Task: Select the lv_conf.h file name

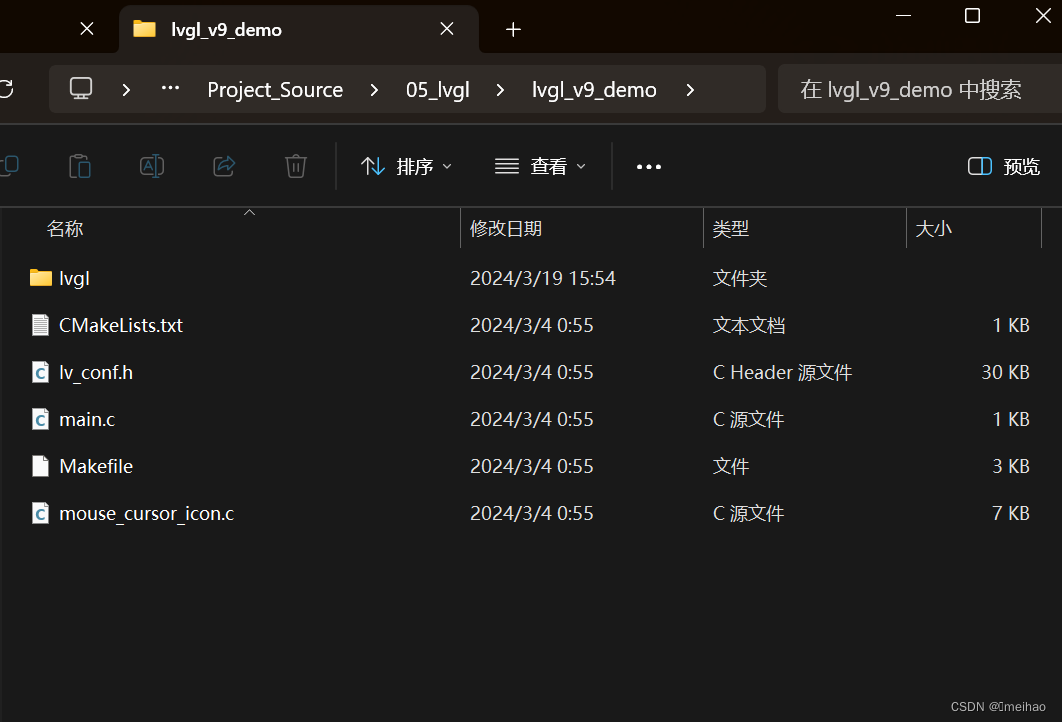Action: [96, 373]
